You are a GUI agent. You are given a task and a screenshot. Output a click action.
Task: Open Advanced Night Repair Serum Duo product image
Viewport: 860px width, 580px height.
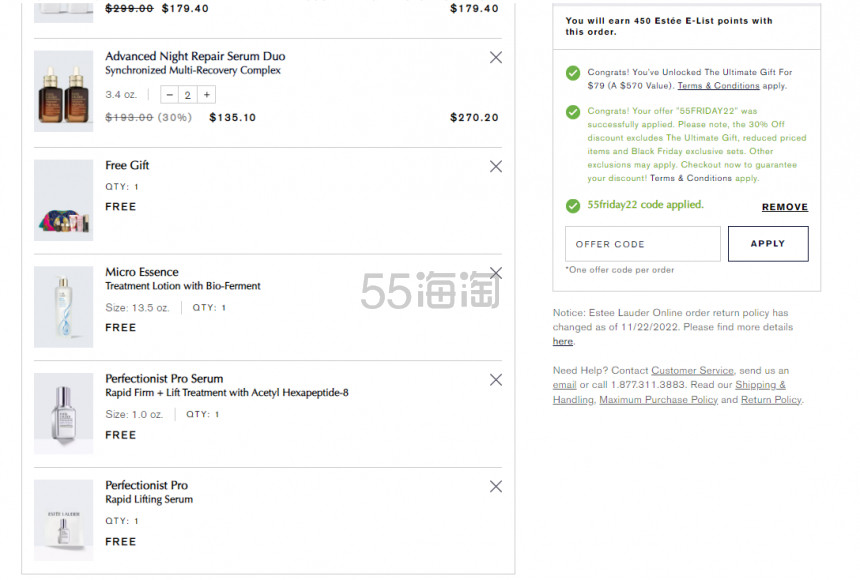point(64,91)
